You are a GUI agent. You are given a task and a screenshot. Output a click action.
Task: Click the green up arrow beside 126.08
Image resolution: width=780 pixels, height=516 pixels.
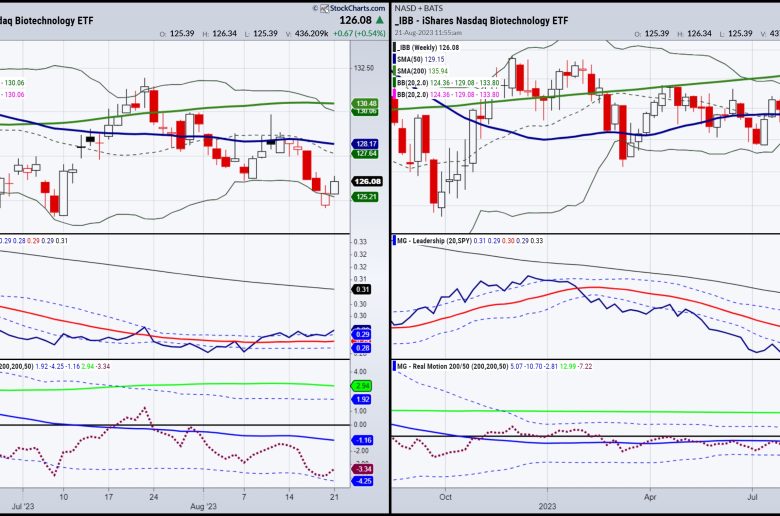[380, 20]
